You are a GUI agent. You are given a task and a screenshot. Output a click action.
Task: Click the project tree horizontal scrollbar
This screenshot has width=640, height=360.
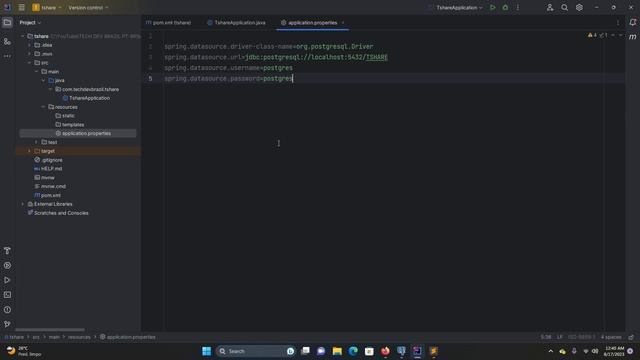pyautogui.click(x=50, y=329)
